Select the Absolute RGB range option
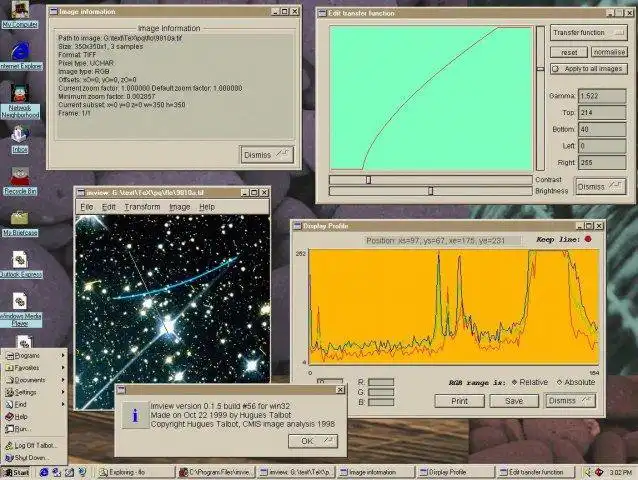 576,382
